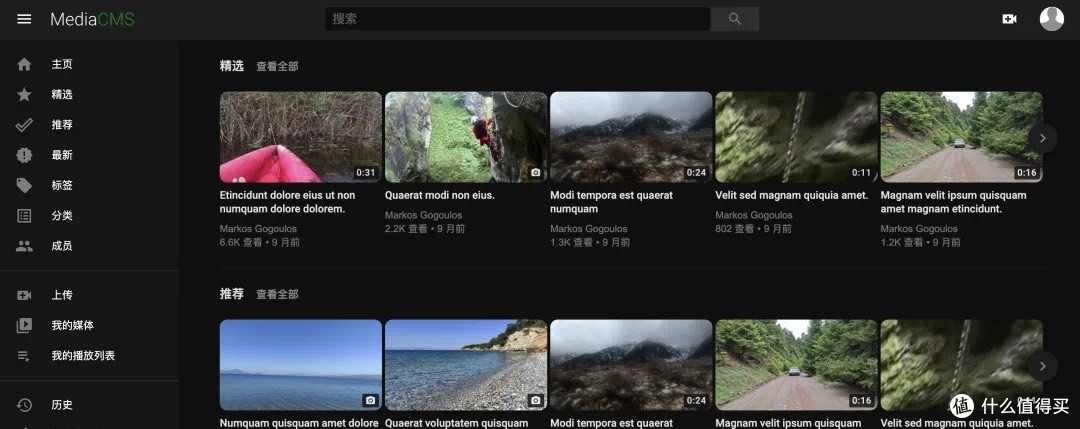The image size is (1080, 429).
Task: Click the 精选 section heading
Action: click(x=231, y=65)
